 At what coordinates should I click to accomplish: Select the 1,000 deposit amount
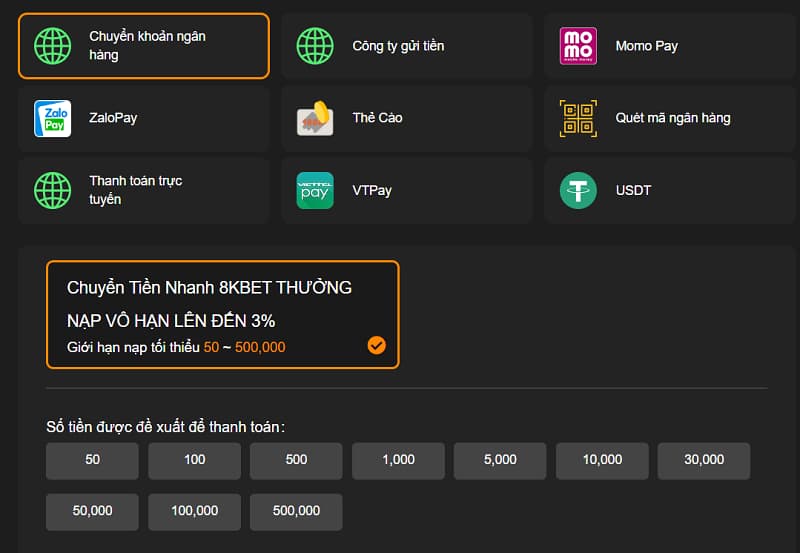[398, 460]
